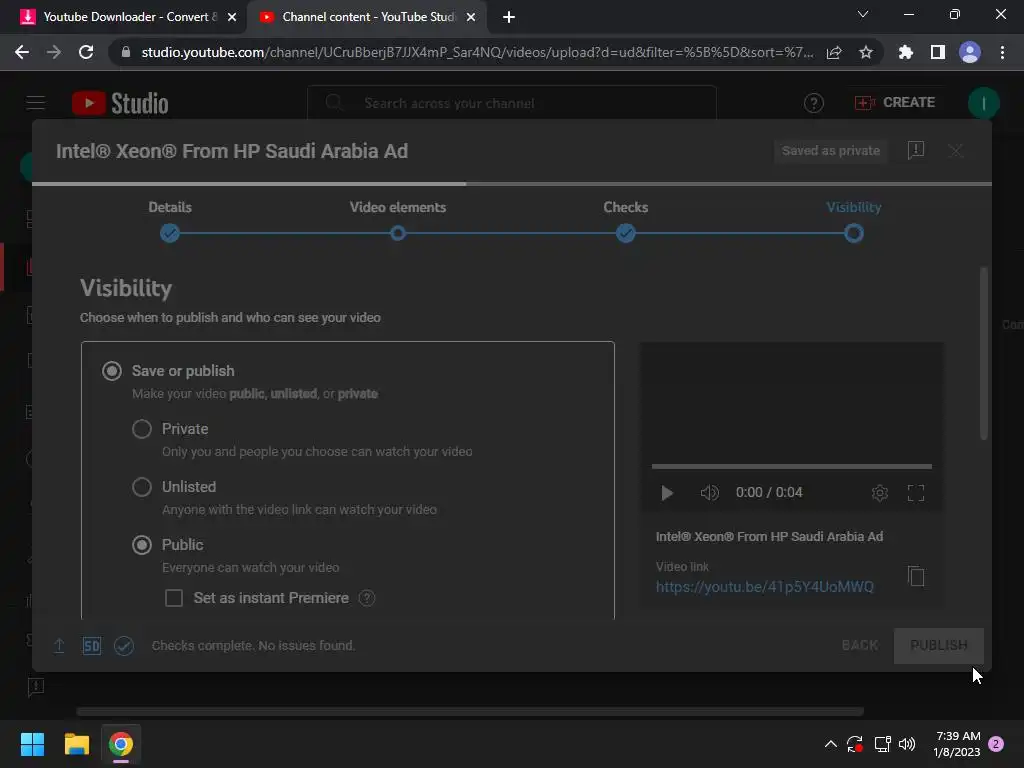Image resolution: width=1024 pixels, height=768 pixels.
Task: Click the CREATE button
Action: coord(895,103)
